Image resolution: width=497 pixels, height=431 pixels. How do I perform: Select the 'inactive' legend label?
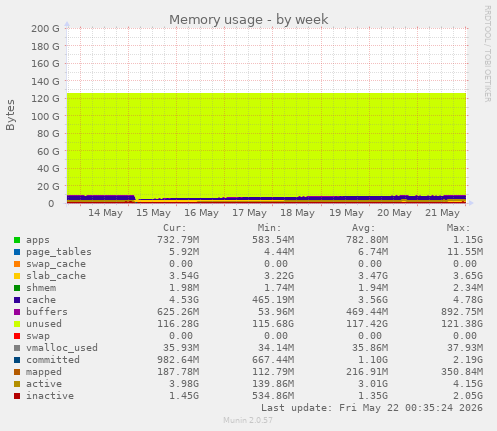tap(50, 396)
